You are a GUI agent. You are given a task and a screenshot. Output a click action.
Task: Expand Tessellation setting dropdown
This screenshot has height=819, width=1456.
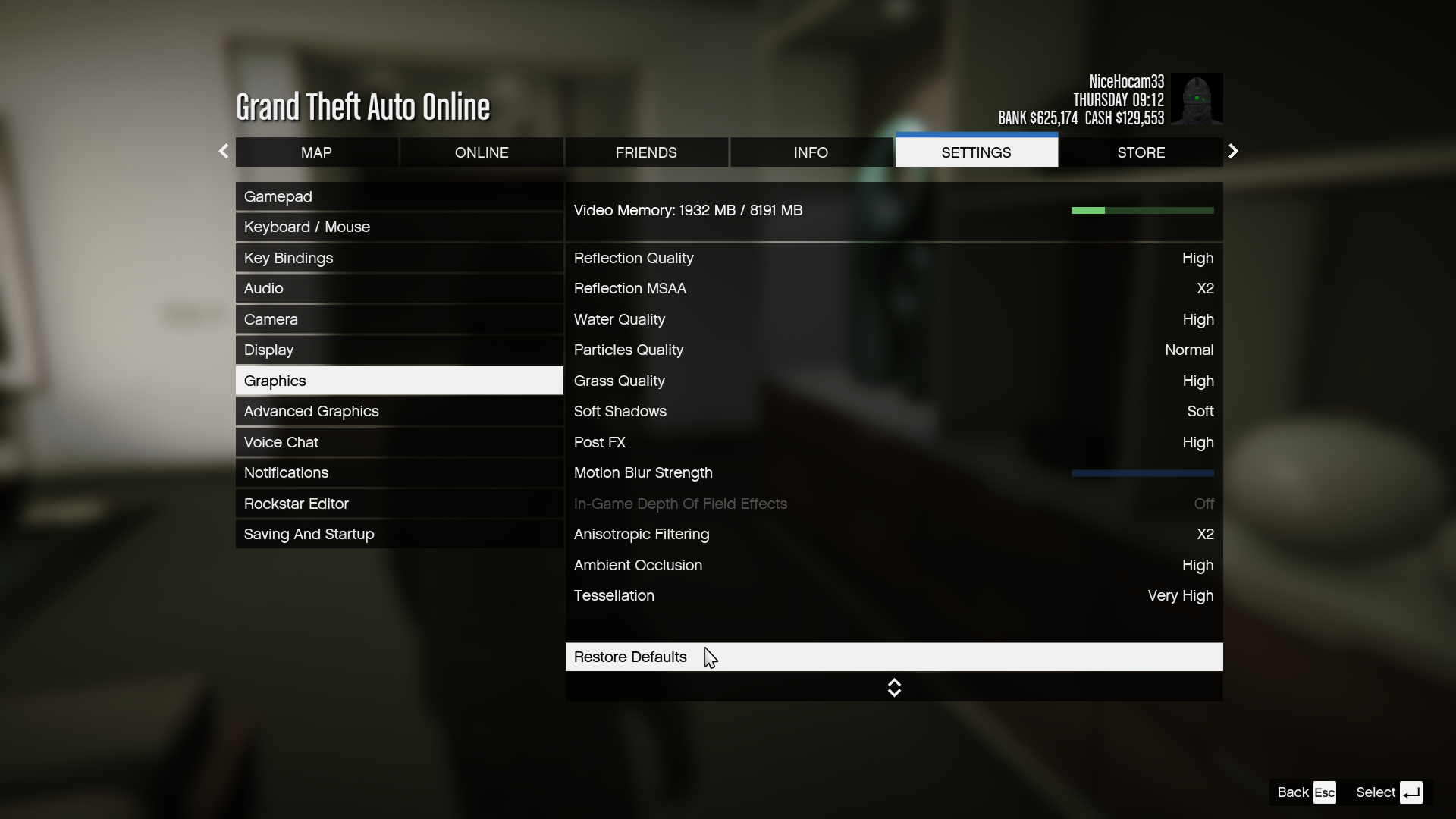click(1180, 595)
